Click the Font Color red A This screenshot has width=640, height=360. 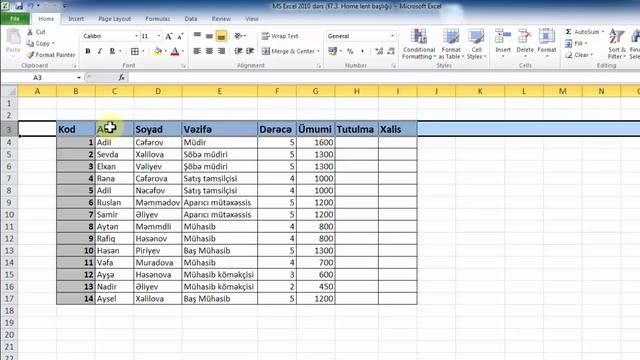pos(175,51)
